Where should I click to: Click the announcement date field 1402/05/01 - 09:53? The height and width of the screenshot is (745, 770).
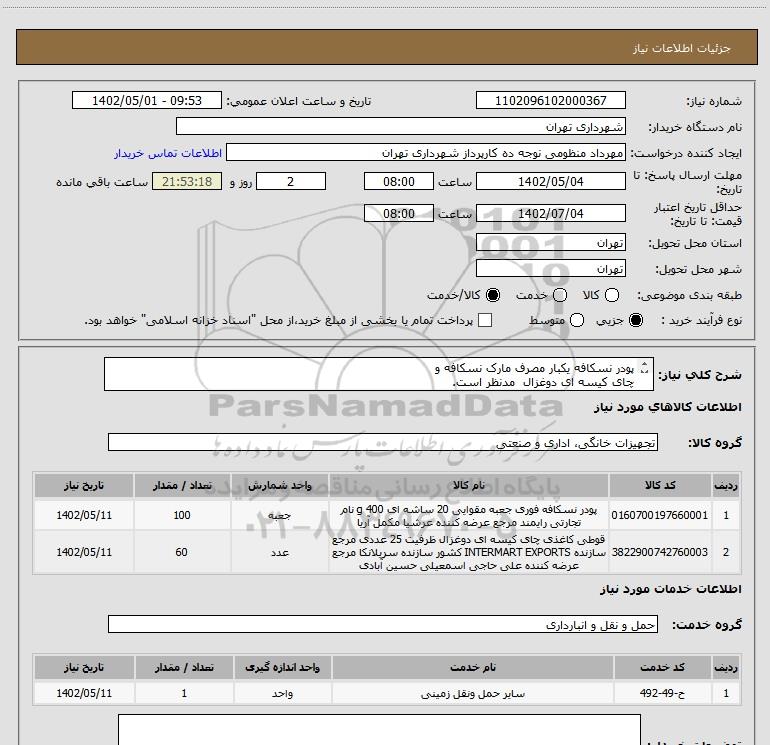(147, 100)
